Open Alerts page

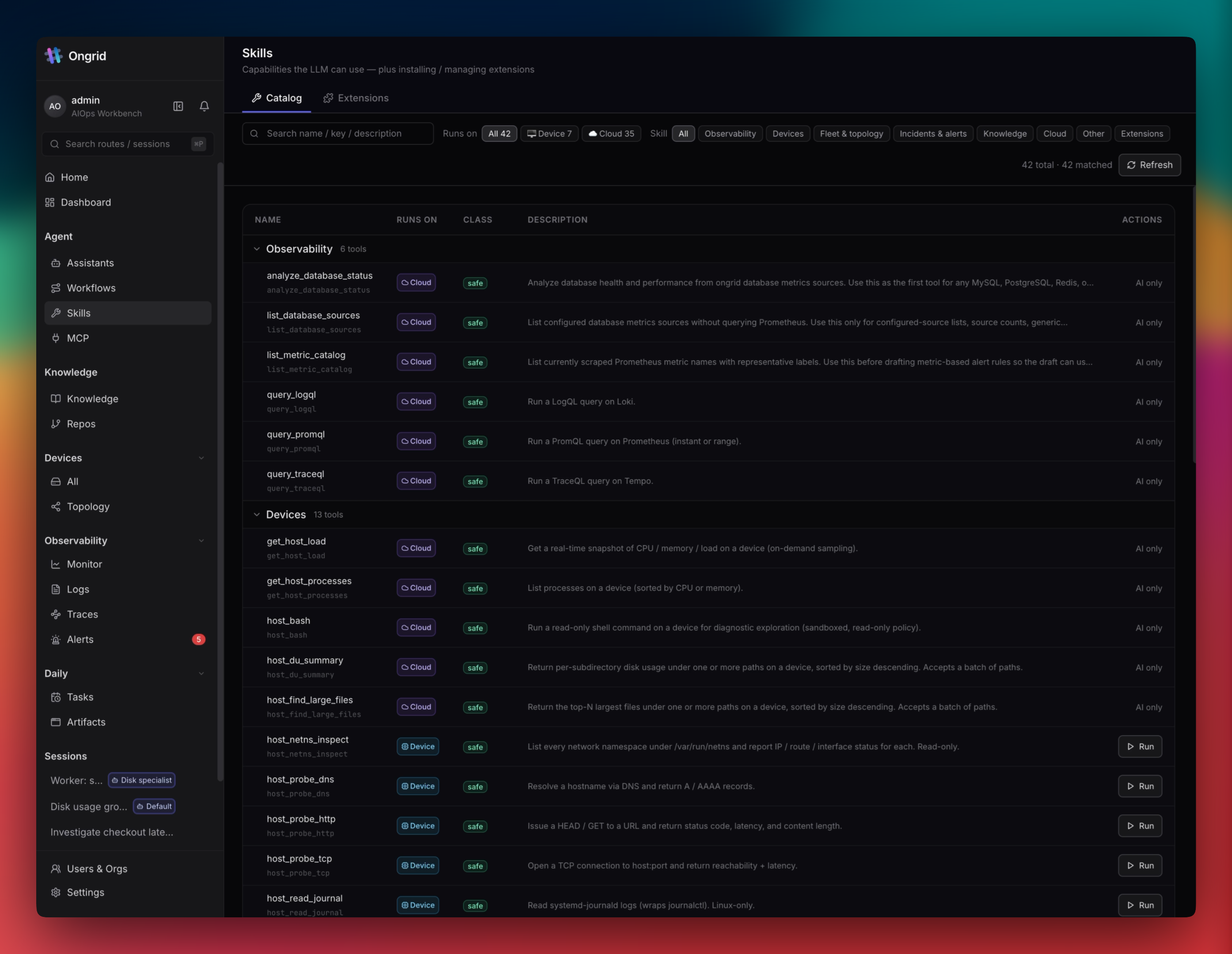[x=128, y=640]
